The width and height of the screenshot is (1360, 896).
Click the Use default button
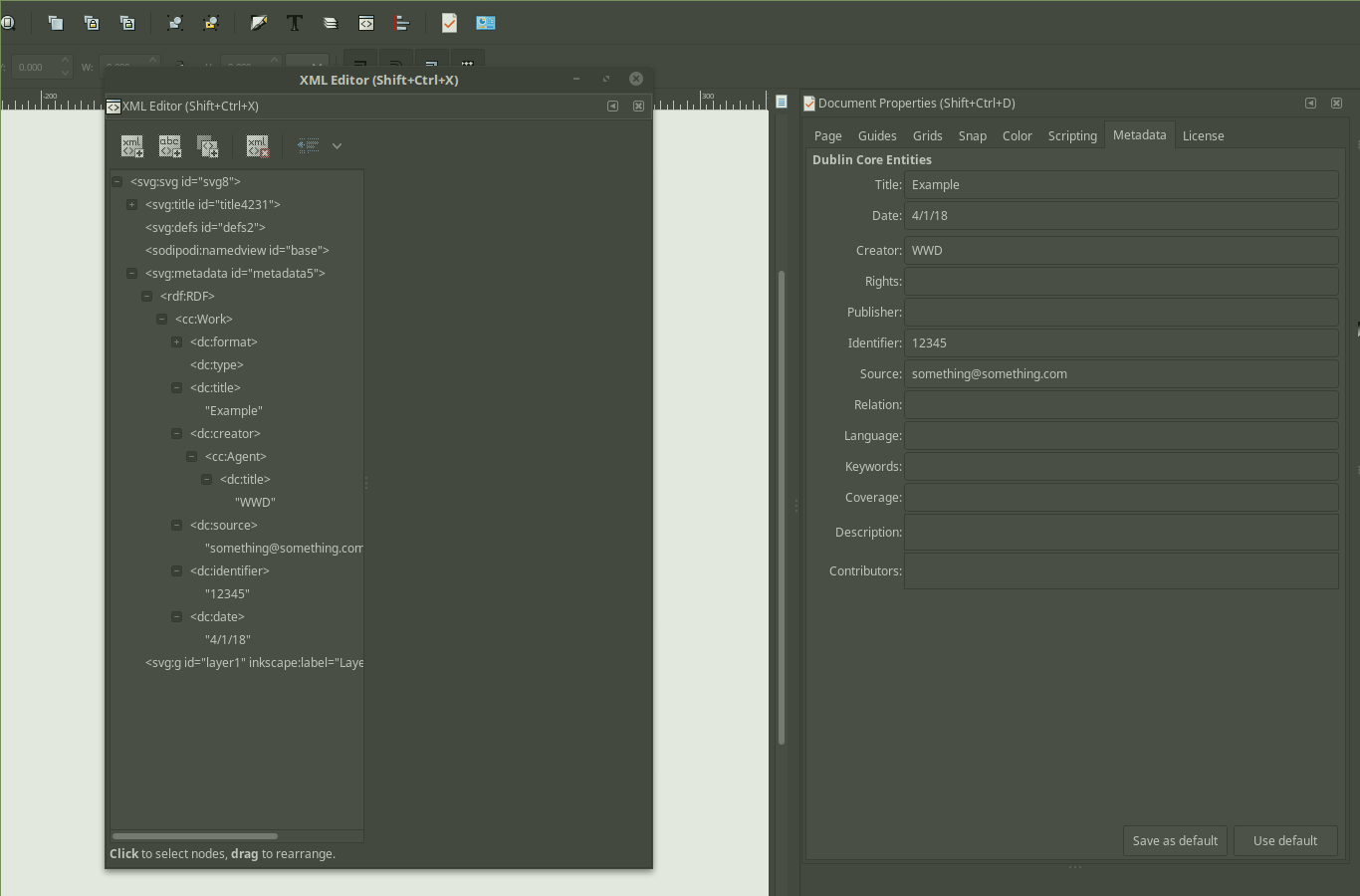[1284, 840]
